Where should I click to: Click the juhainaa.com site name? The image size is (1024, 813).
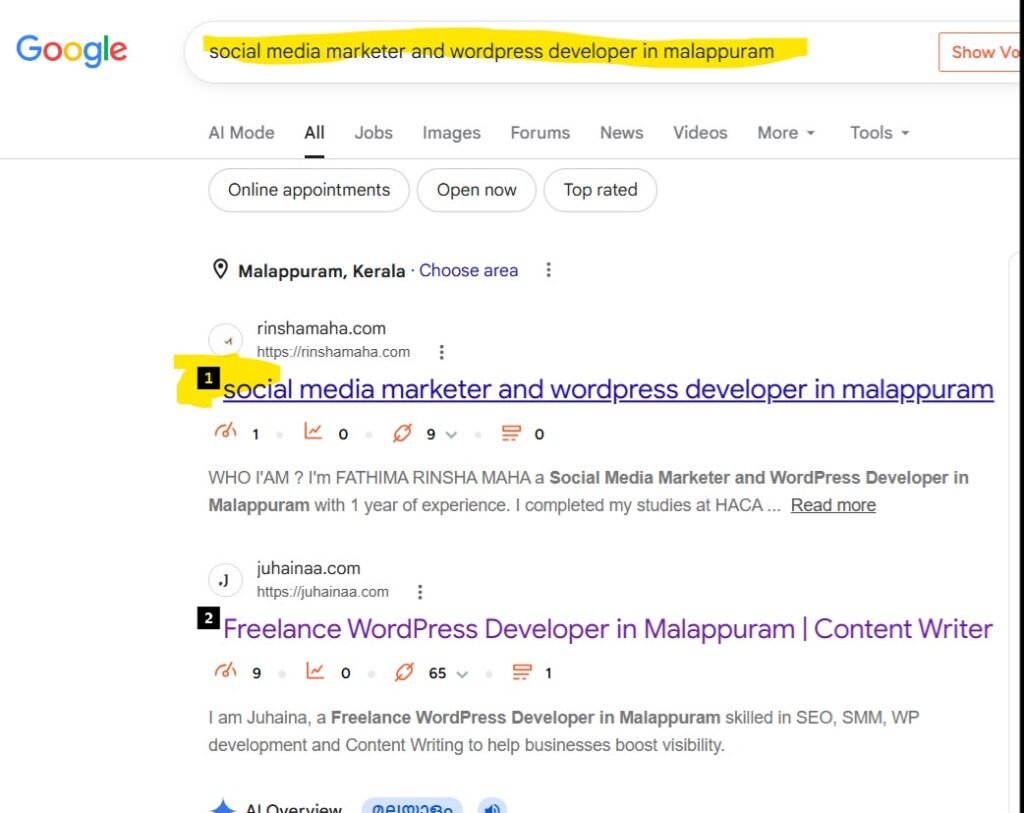(308, 568)
